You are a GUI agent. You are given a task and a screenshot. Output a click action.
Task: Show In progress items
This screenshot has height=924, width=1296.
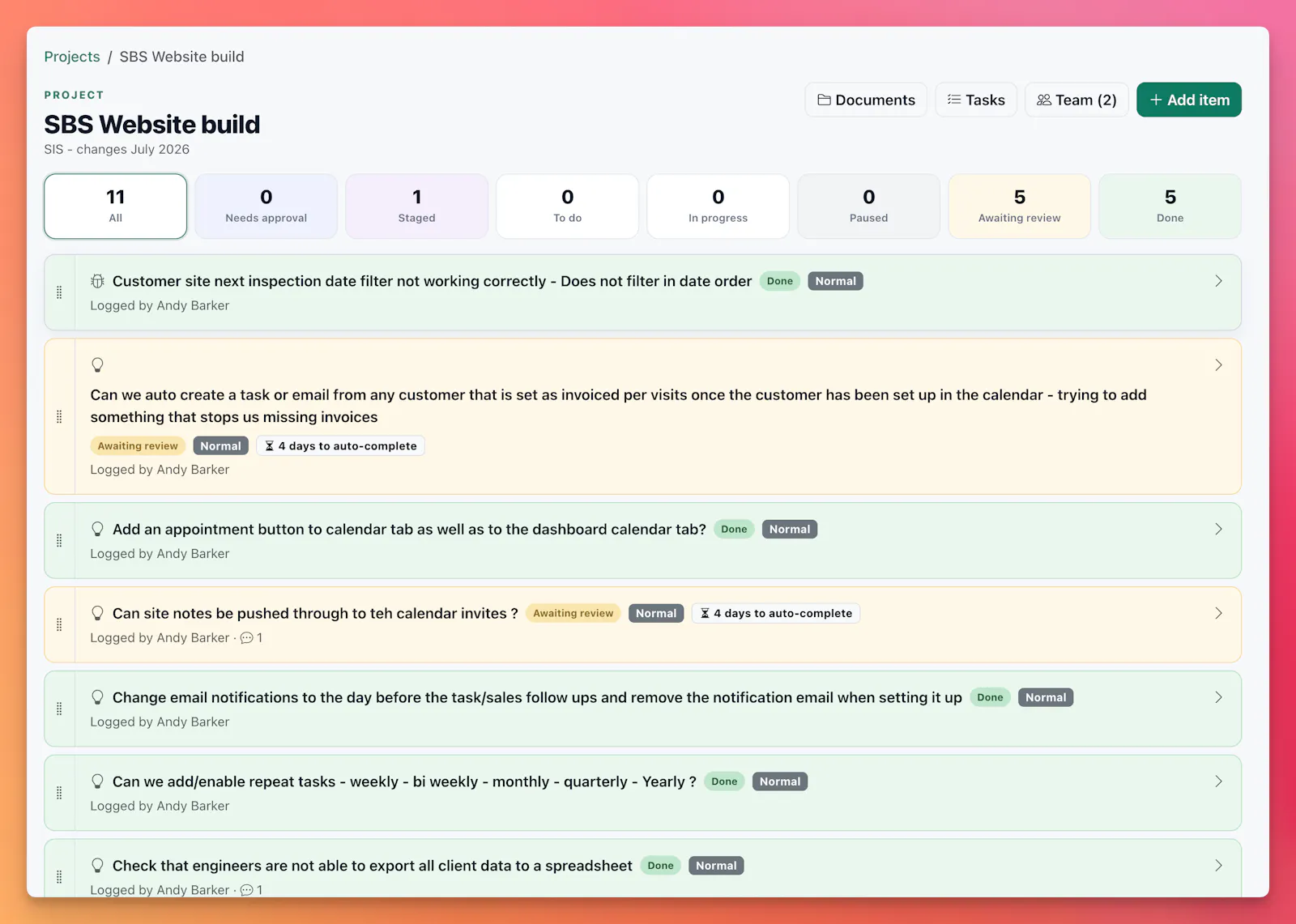(718, 207)
